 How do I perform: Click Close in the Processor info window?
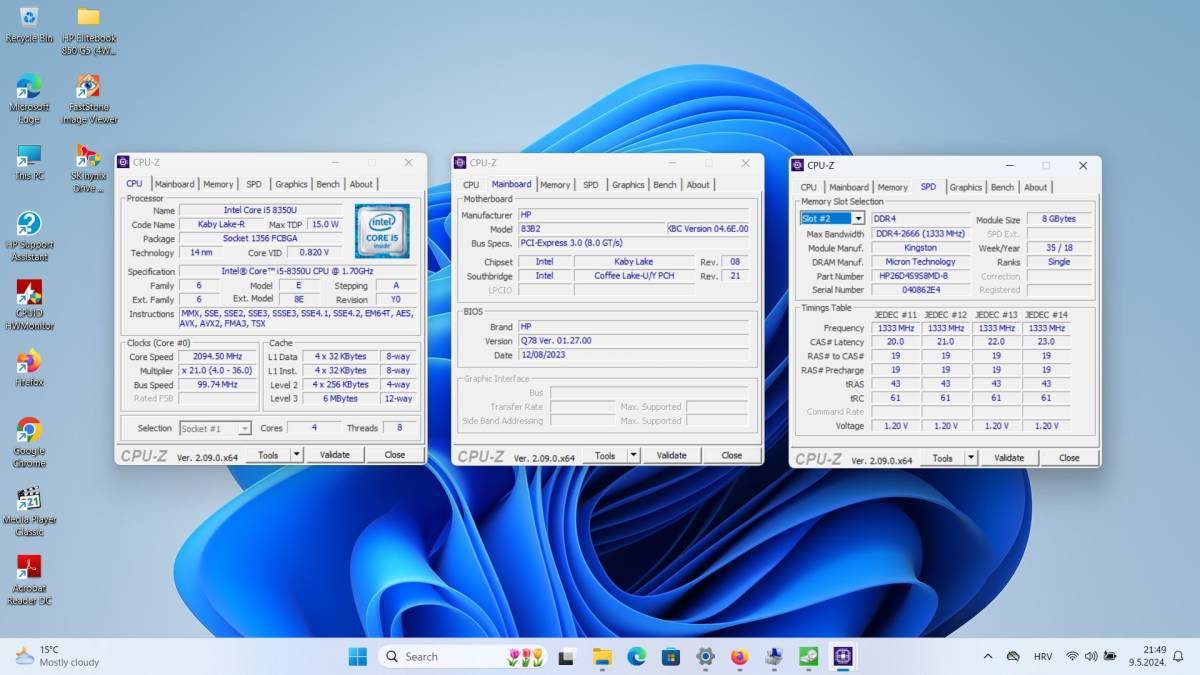click(x=395, y=455)
